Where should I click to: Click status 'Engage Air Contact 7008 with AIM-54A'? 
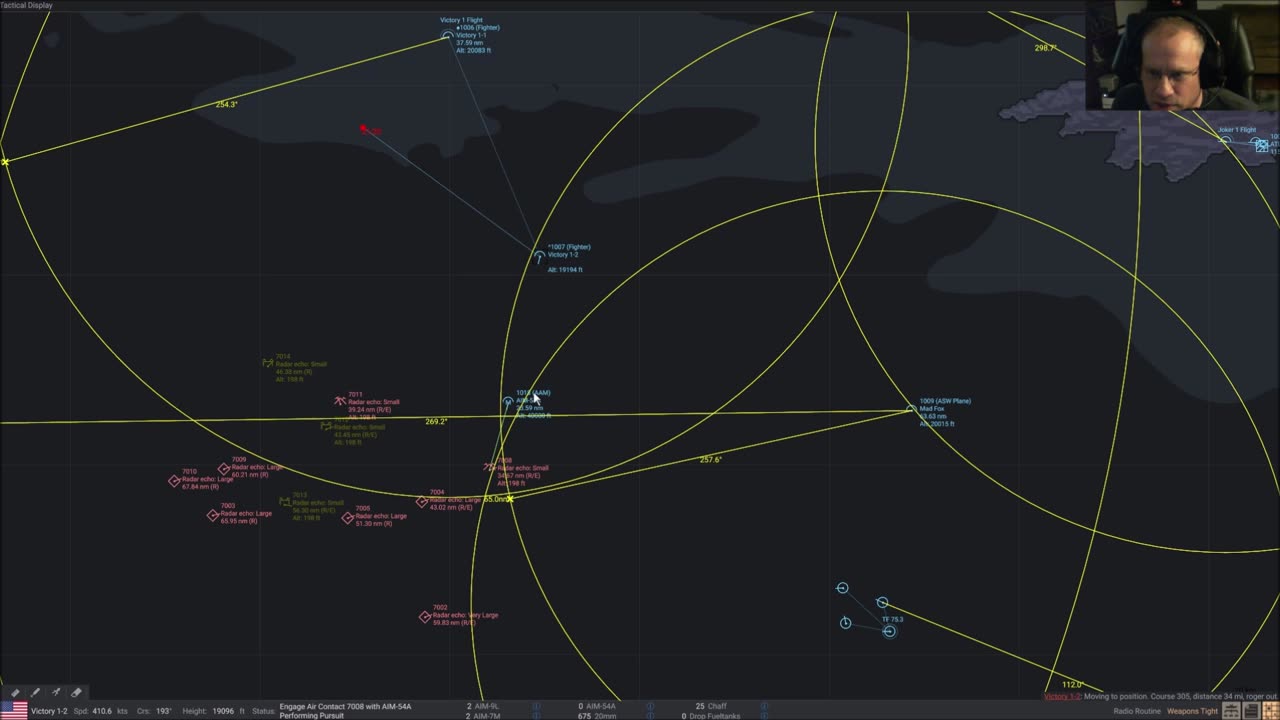point(345,706)
